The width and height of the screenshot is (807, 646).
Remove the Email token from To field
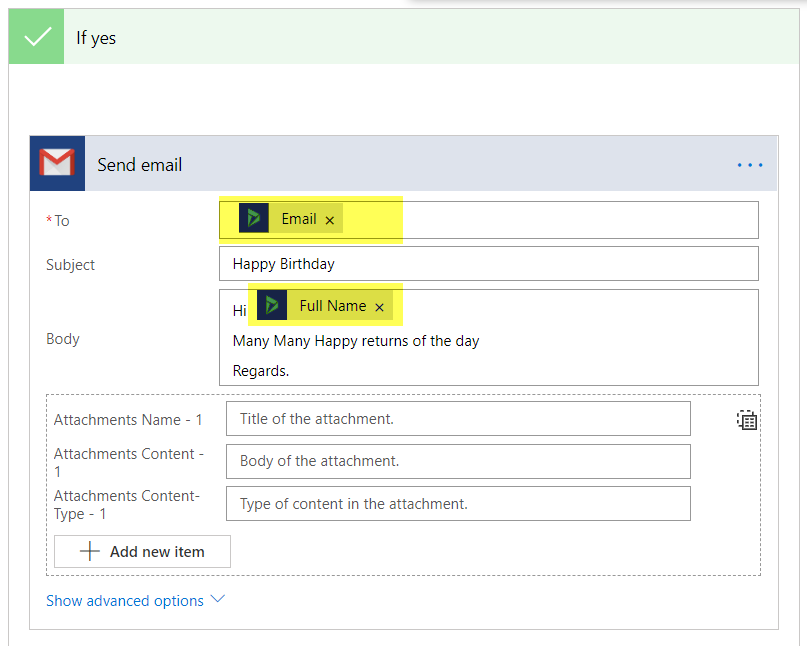(x=330, y=220)
